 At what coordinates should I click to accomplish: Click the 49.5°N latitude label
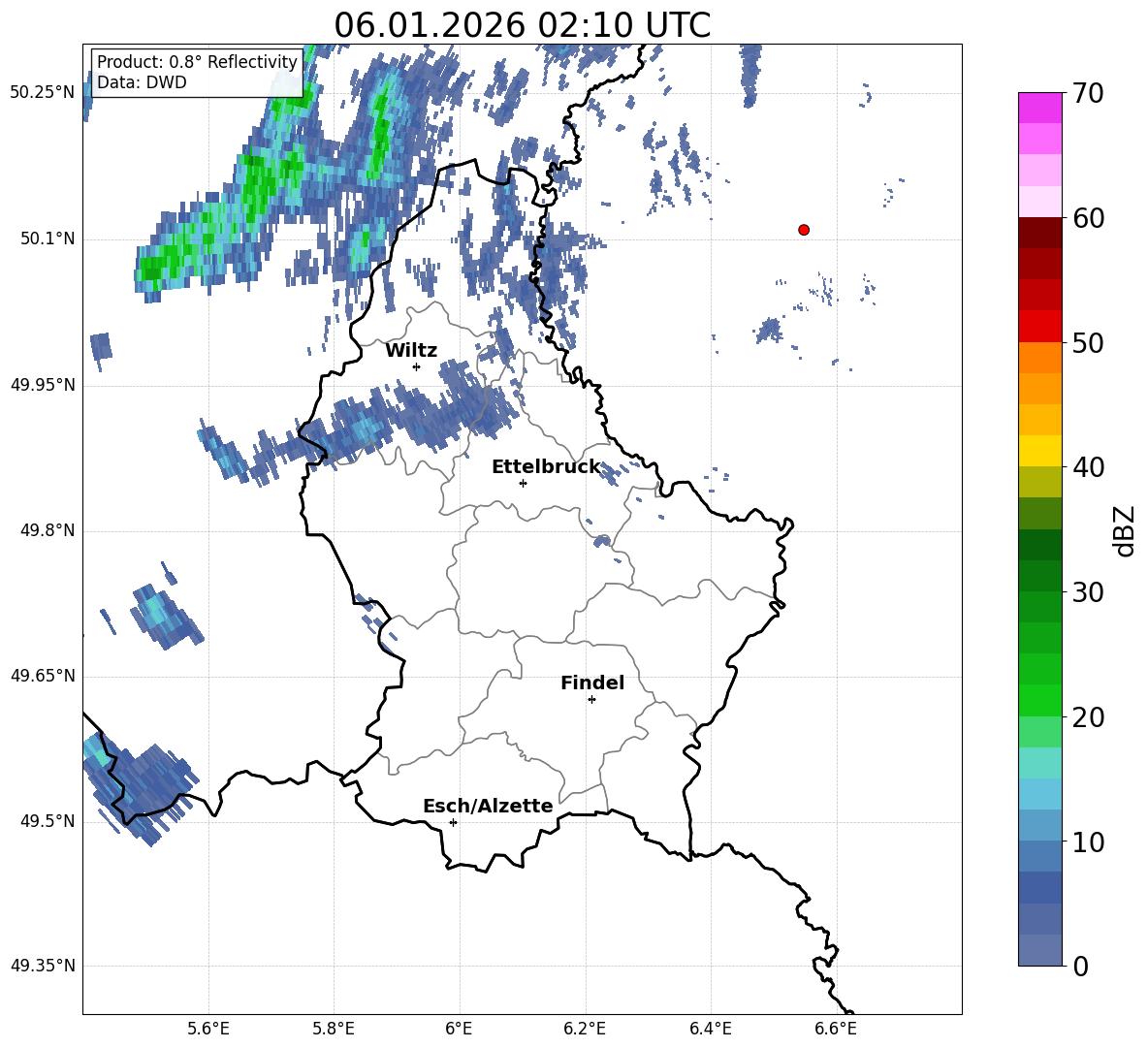48,820
